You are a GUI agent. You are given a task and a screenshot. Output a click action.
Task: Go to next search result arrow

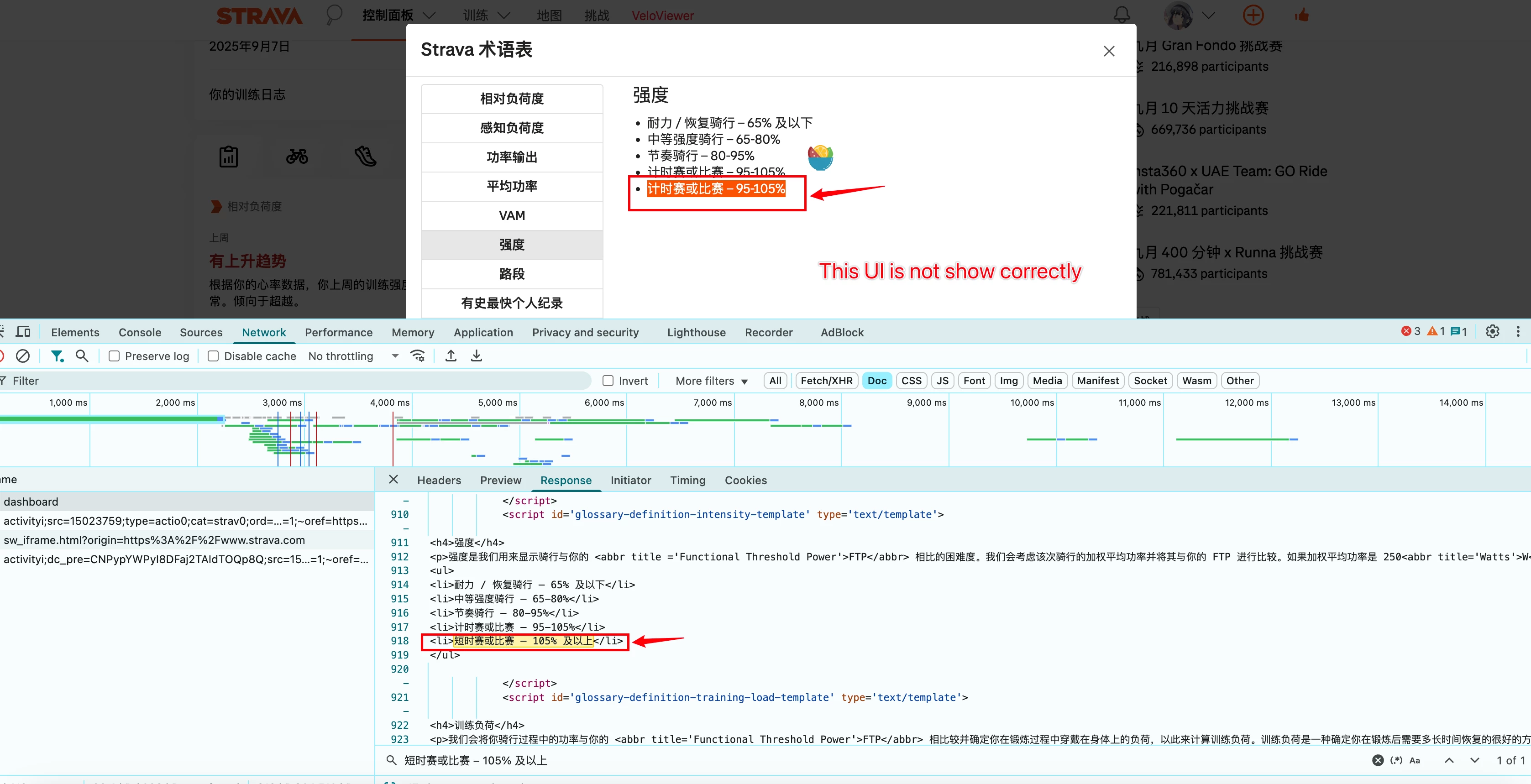tap(1474, 760)
